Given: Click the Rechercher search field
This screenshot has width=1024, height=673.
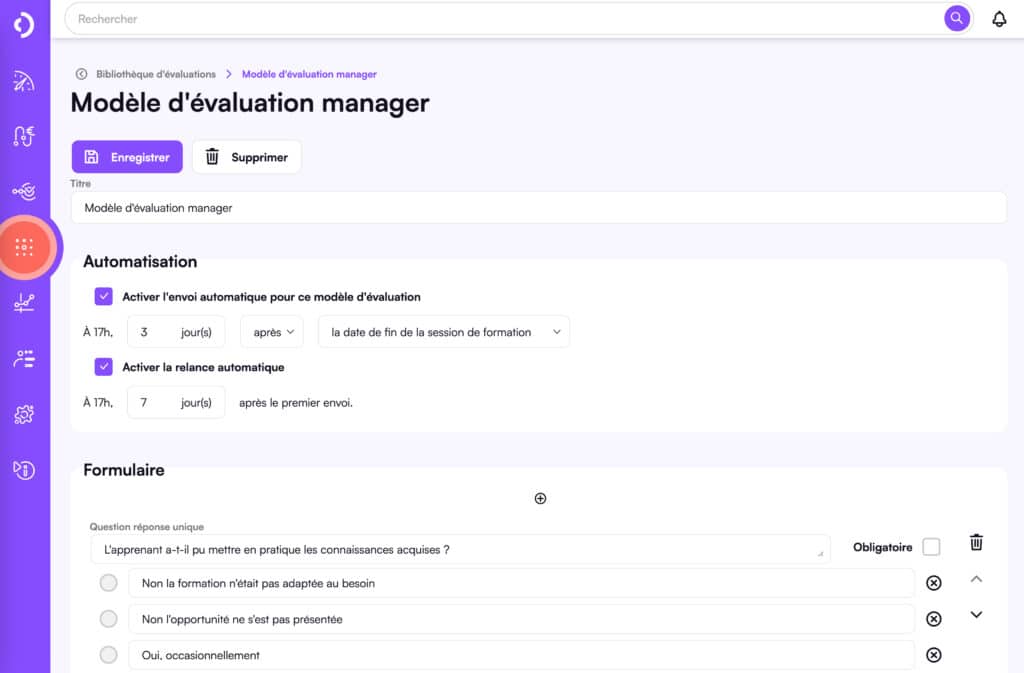Looking at the screenshot, I should click(x=506, y=19).
